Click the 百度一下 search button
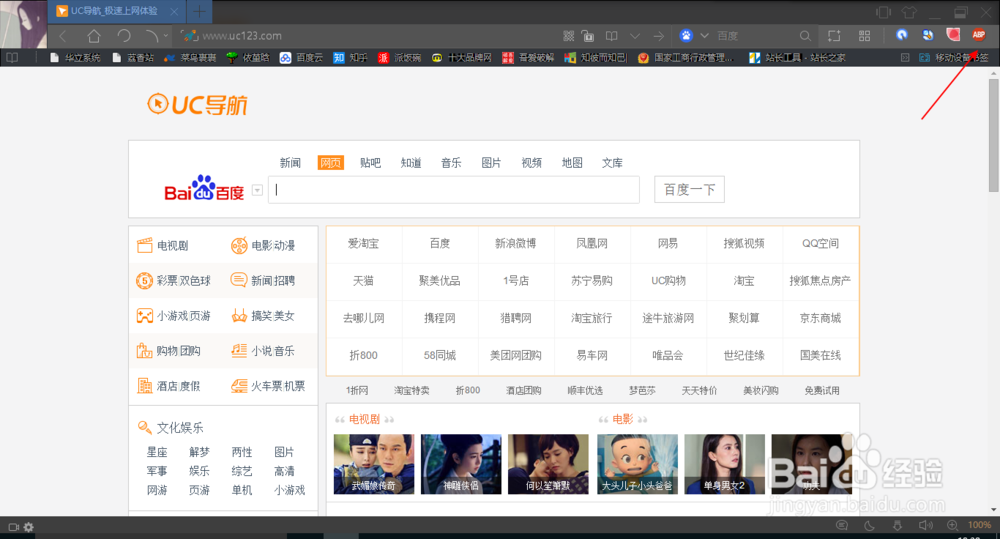The height and width of the screenshot is (539, 1000). coord(689,189)
